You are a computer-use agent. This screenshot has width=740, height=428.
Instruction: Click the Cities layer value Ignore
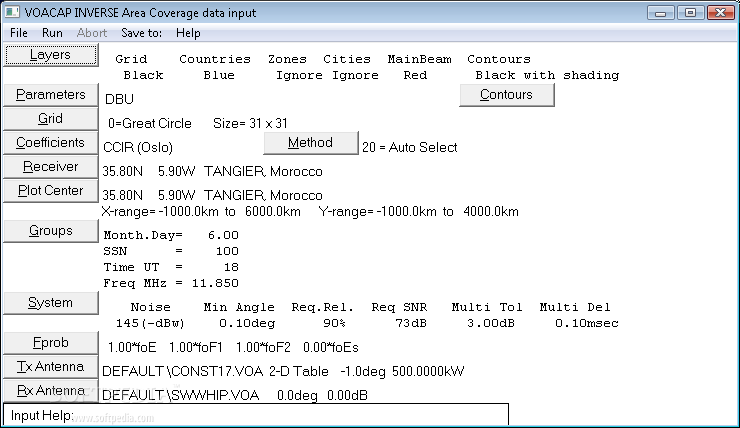coord(355,76)
